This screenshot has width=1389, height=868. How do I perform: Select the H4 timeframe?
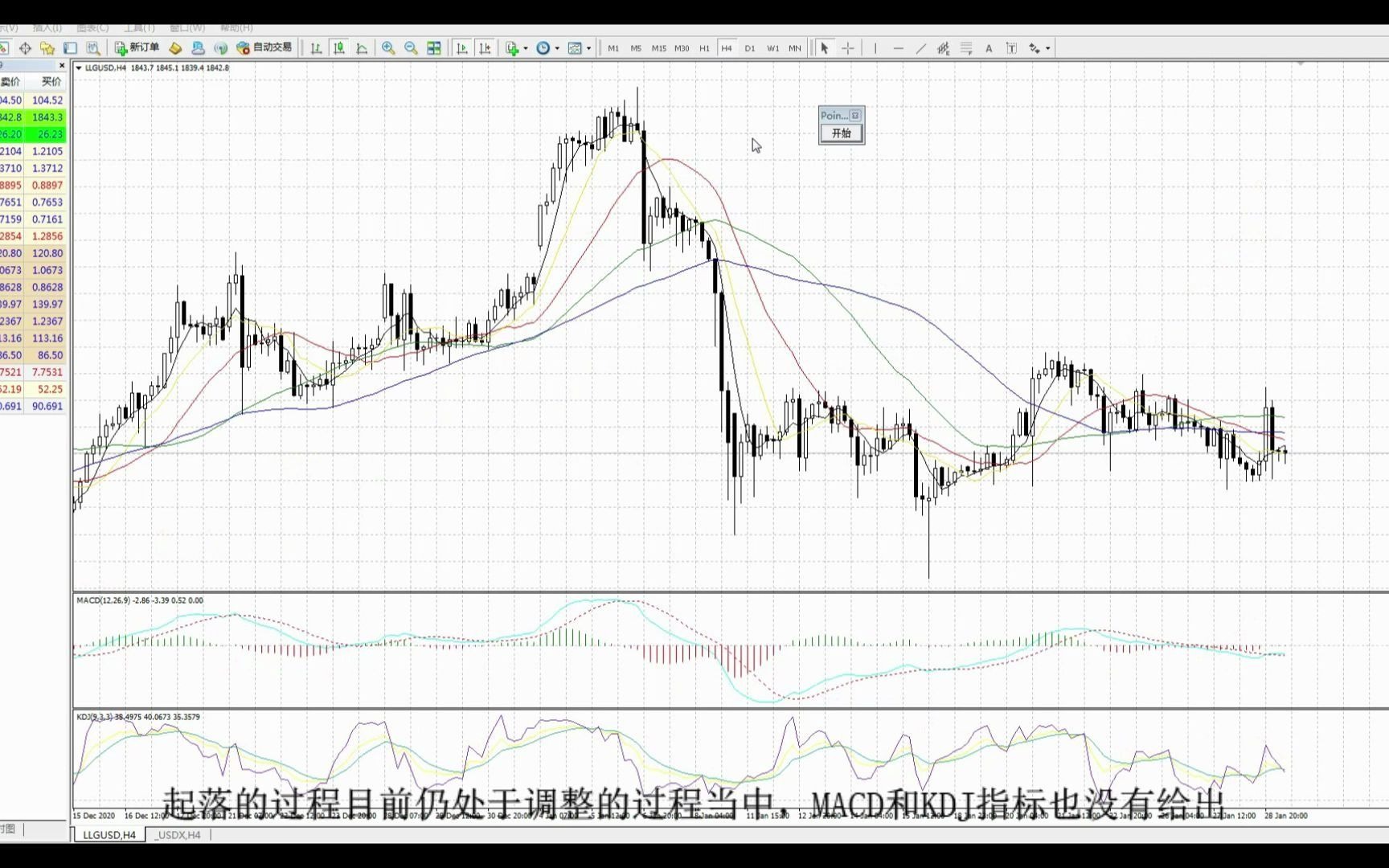pyautogui.click(x=727, y=48)
